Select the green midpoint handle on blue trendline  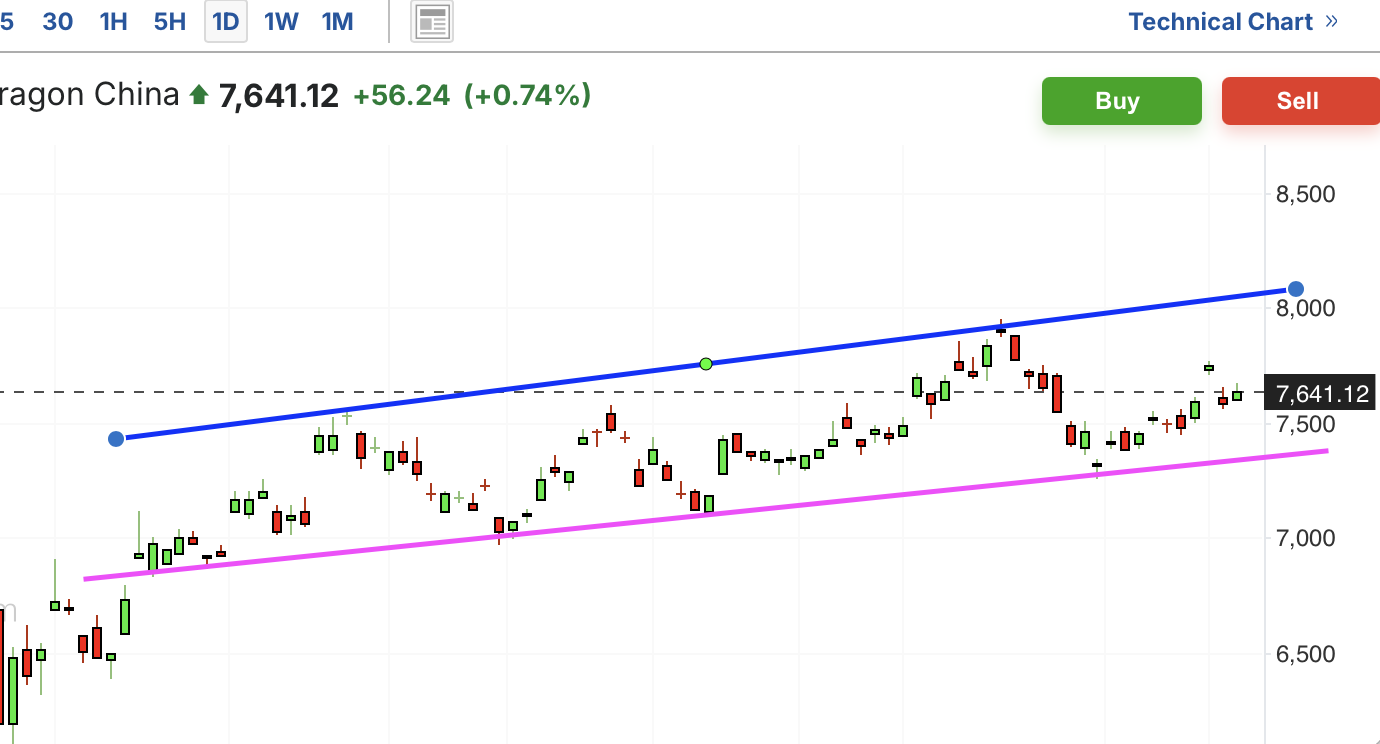click(x=706, y=363)
